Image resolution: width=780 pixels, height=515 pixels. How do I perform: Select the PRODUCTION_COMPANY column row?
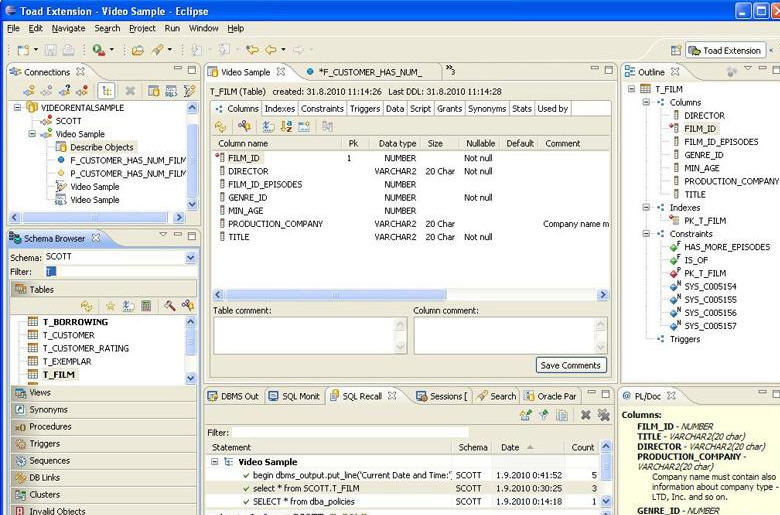pyautogui.click(x=411, y=224)
